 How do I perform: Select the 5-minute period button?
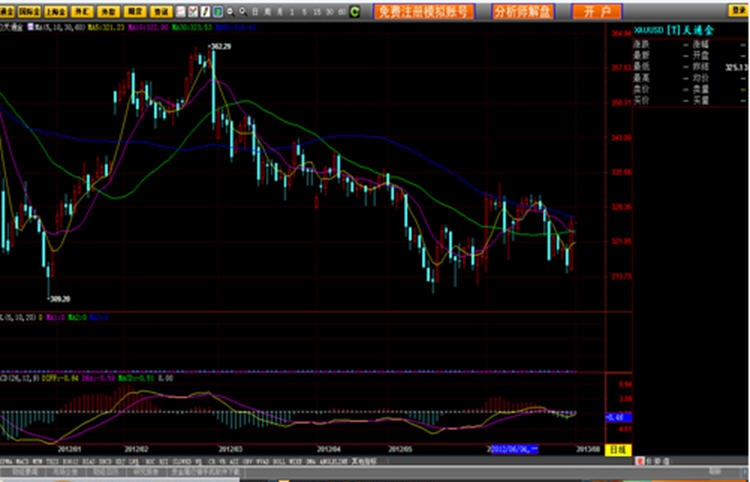[x=304, y=11]
